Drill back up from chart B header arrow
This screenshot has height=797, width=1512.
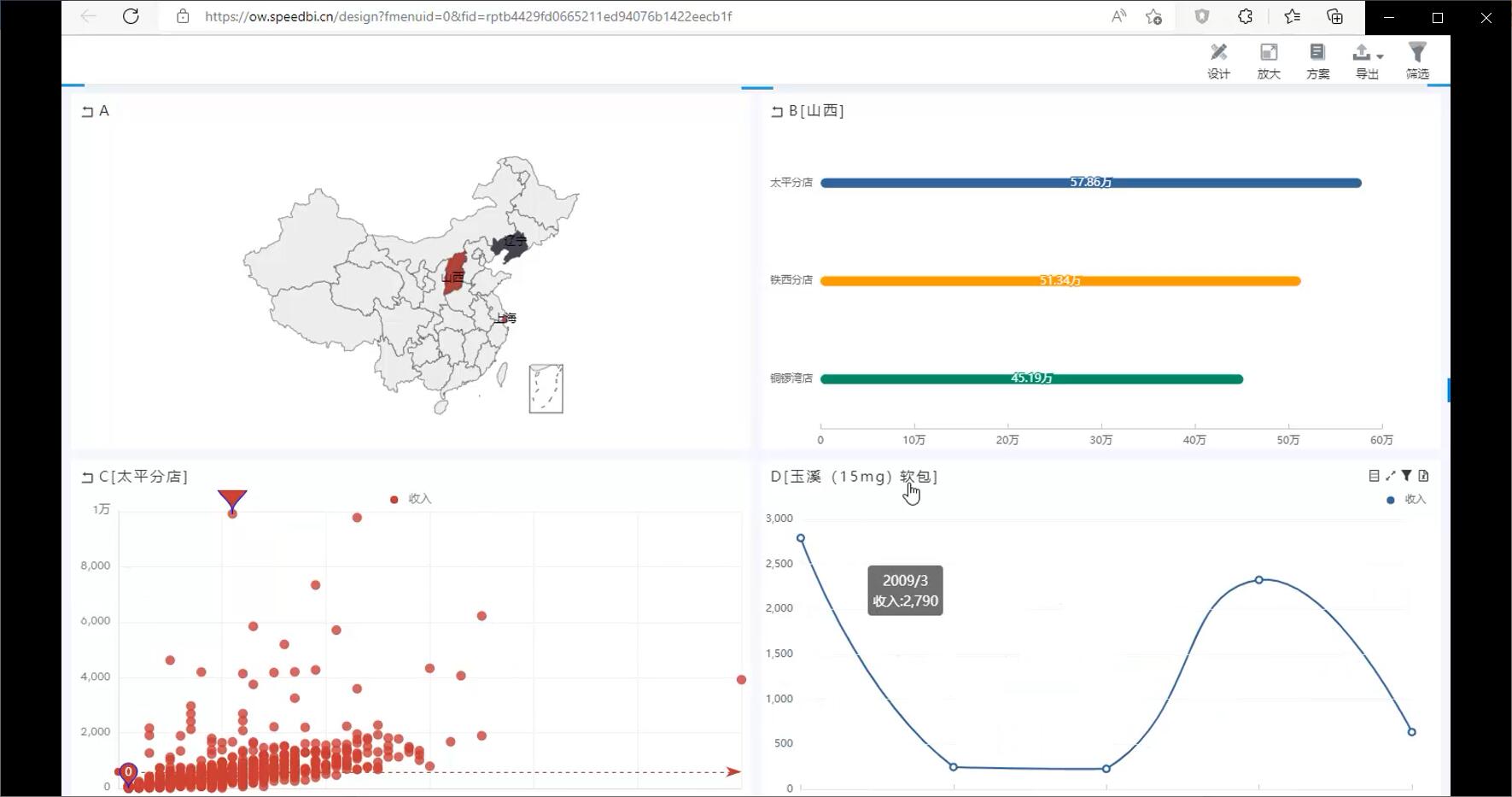pyautogui.click(x=777, y=112)
